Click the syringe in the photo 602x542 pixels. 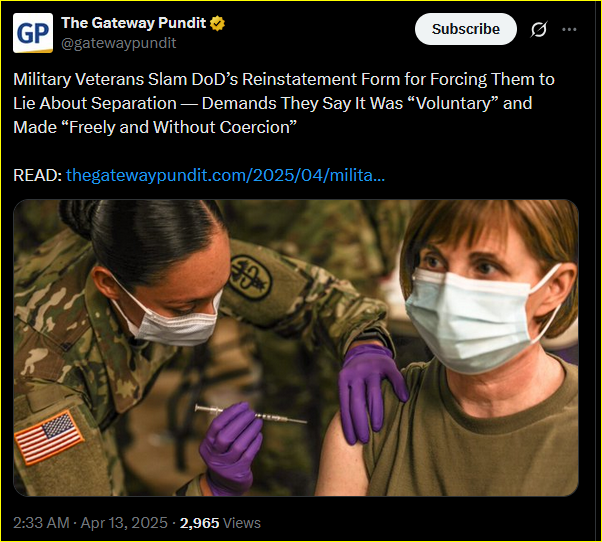tap(250, 415)
